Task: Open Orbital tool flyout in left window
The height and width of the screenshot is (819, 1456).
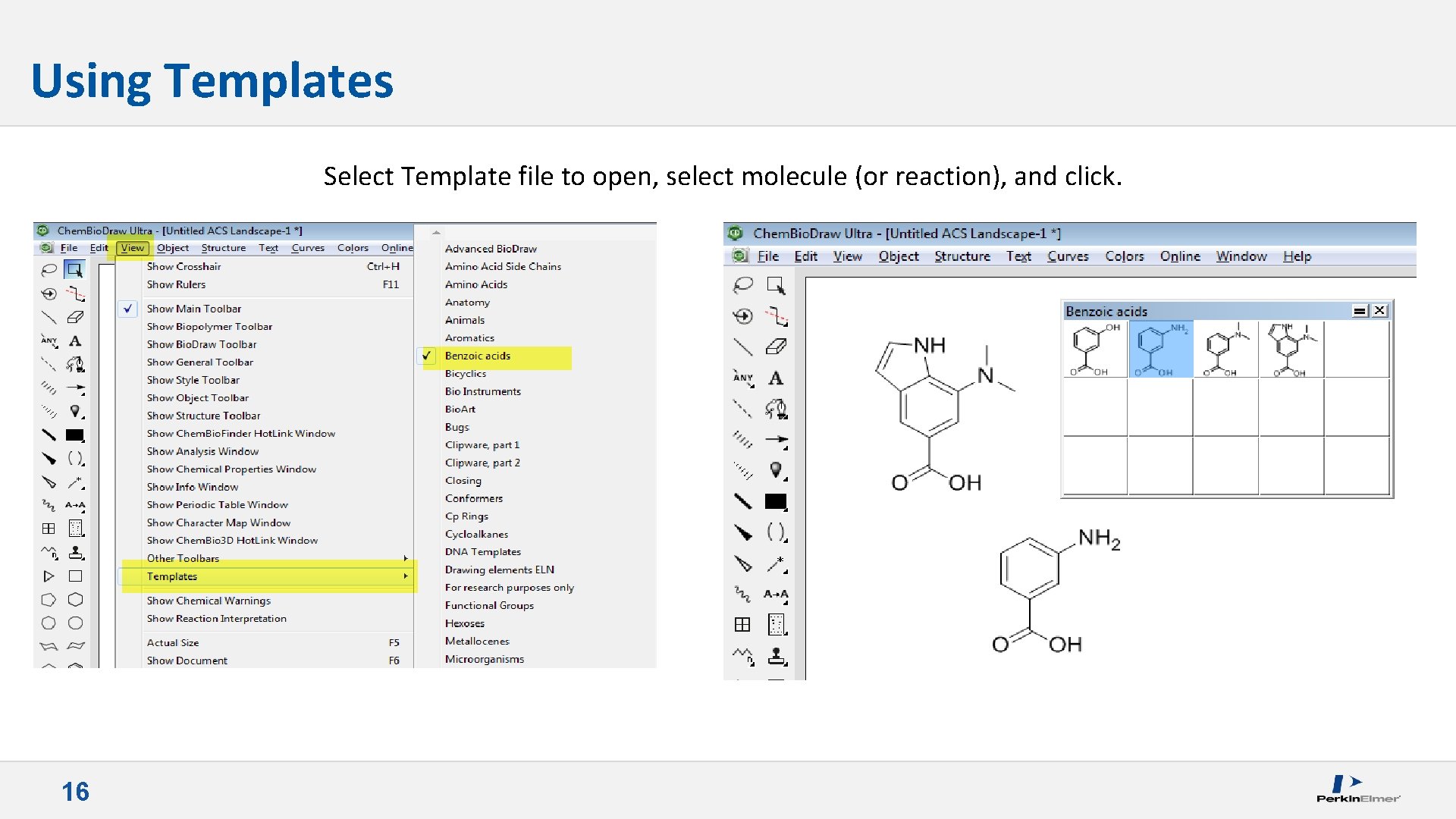Action: 75,412
